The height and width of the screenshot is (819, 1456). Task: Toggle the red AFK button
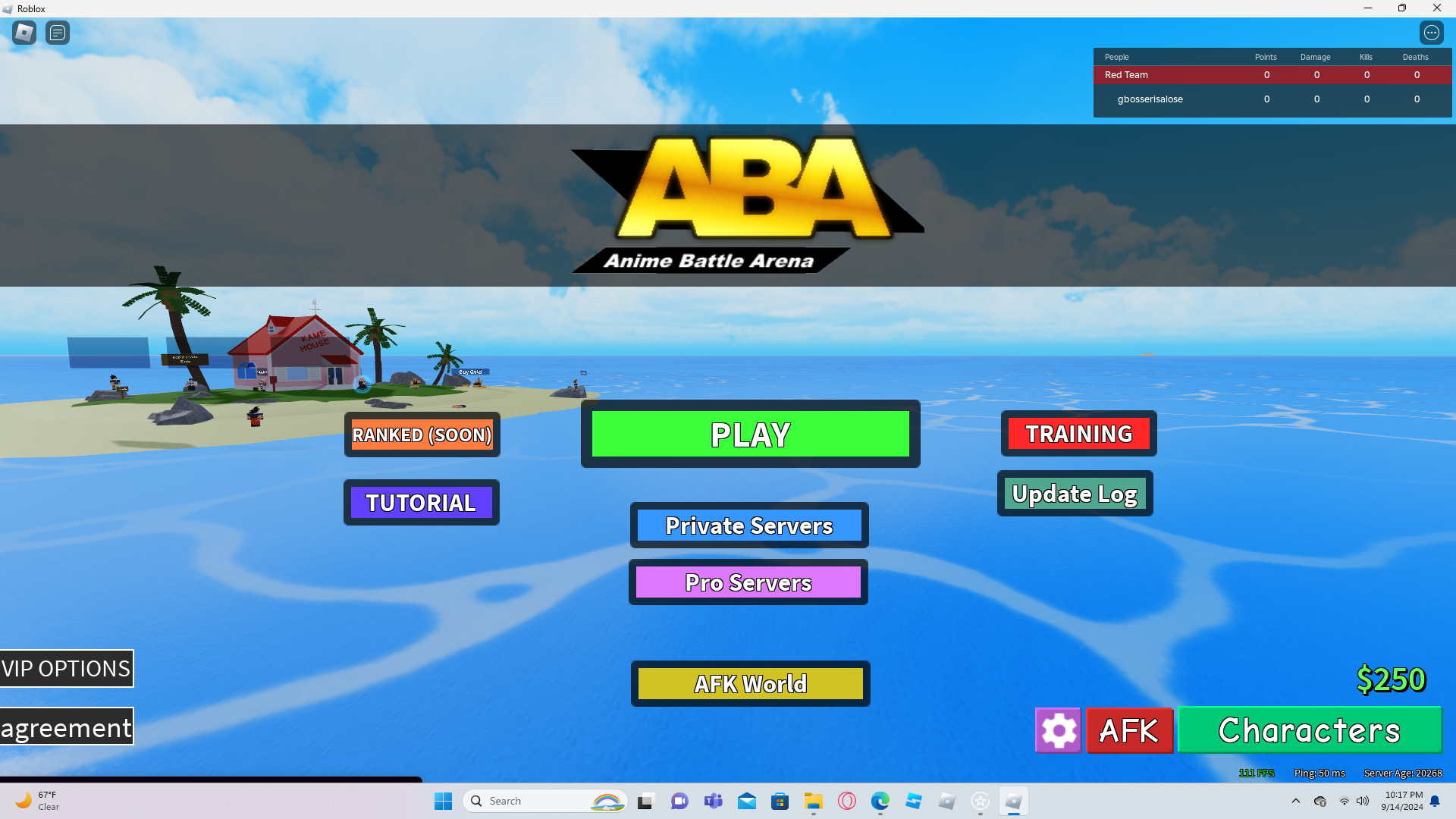[x=1129, y=730]
